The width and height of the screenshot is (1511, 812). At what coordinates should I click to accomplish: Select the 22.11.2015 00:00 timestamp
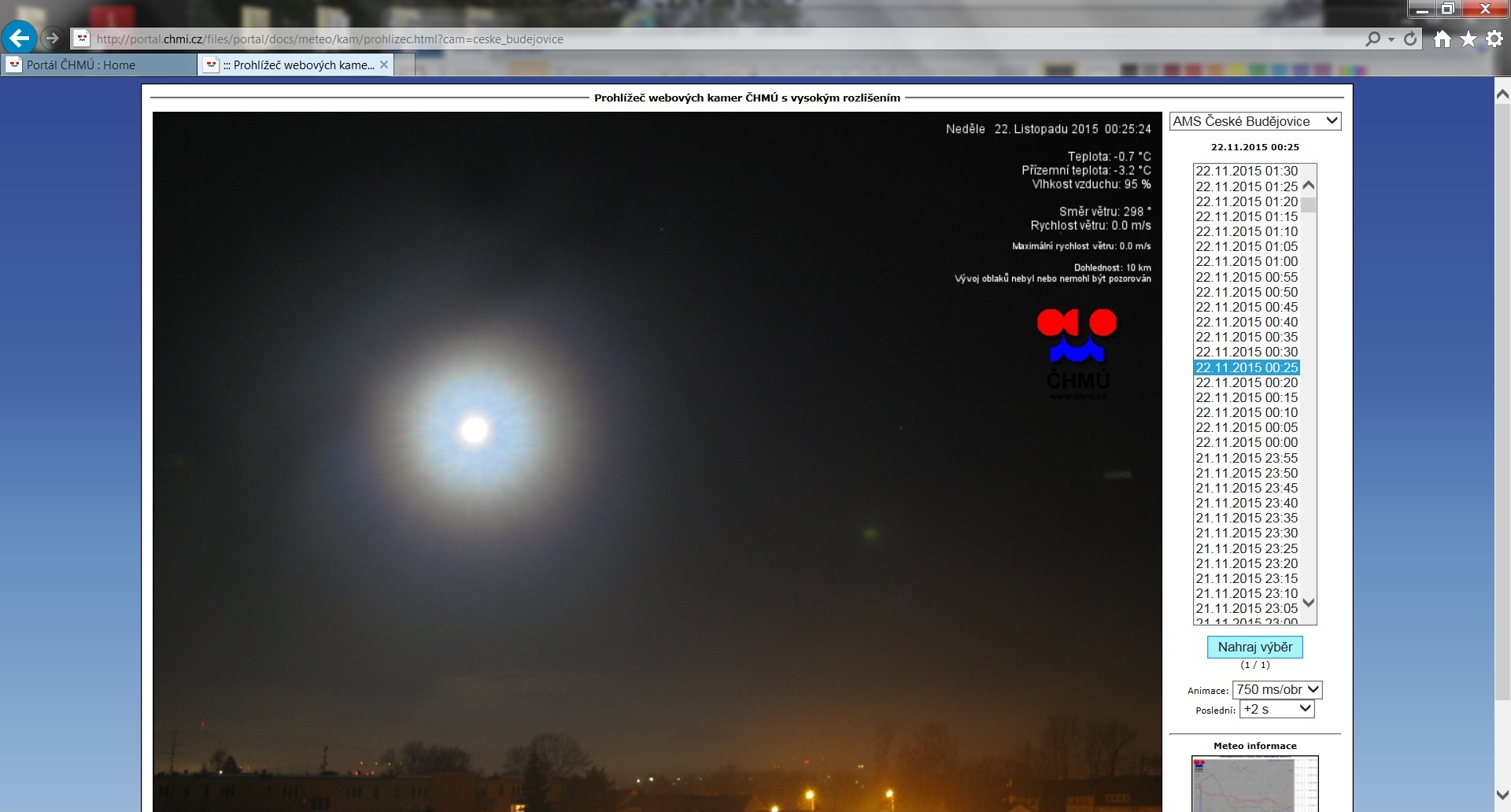point(1247,443)
